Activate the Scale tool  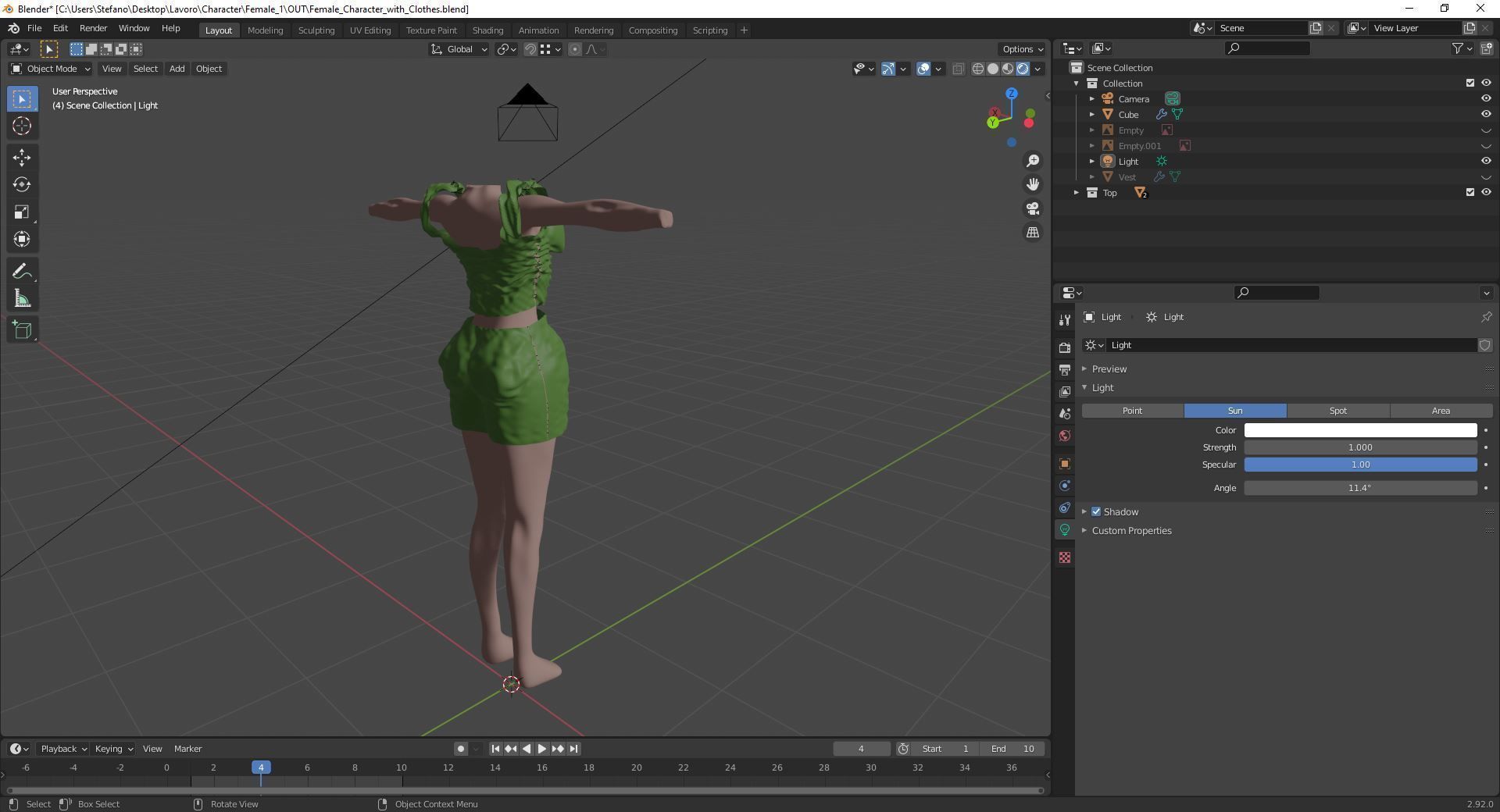22,212
